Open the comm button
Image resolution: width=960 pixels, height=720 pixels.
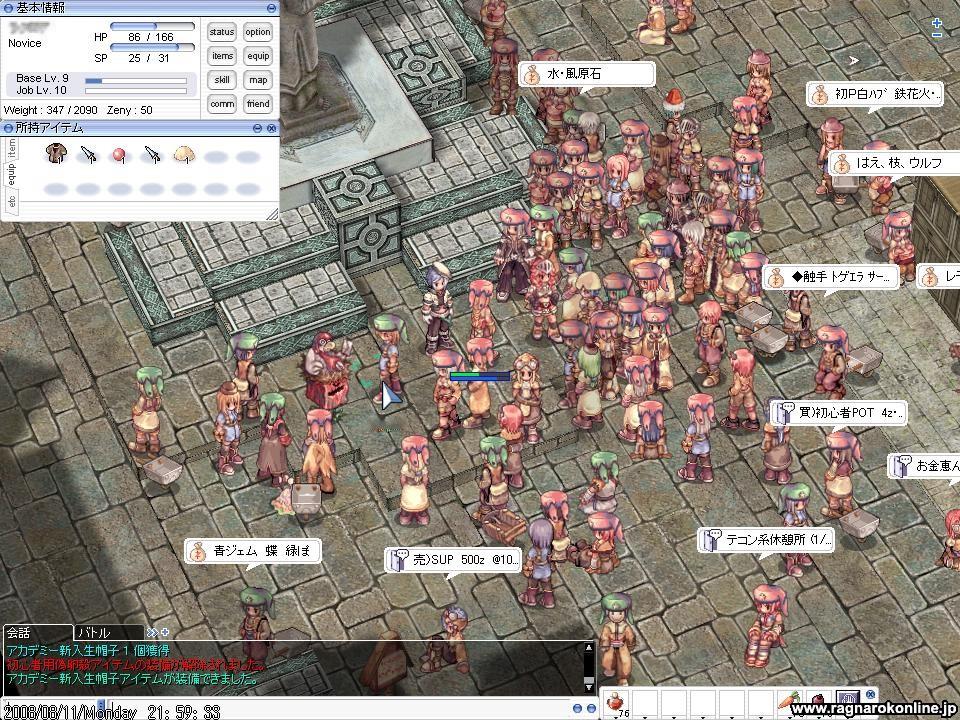[x=222, y=104]
